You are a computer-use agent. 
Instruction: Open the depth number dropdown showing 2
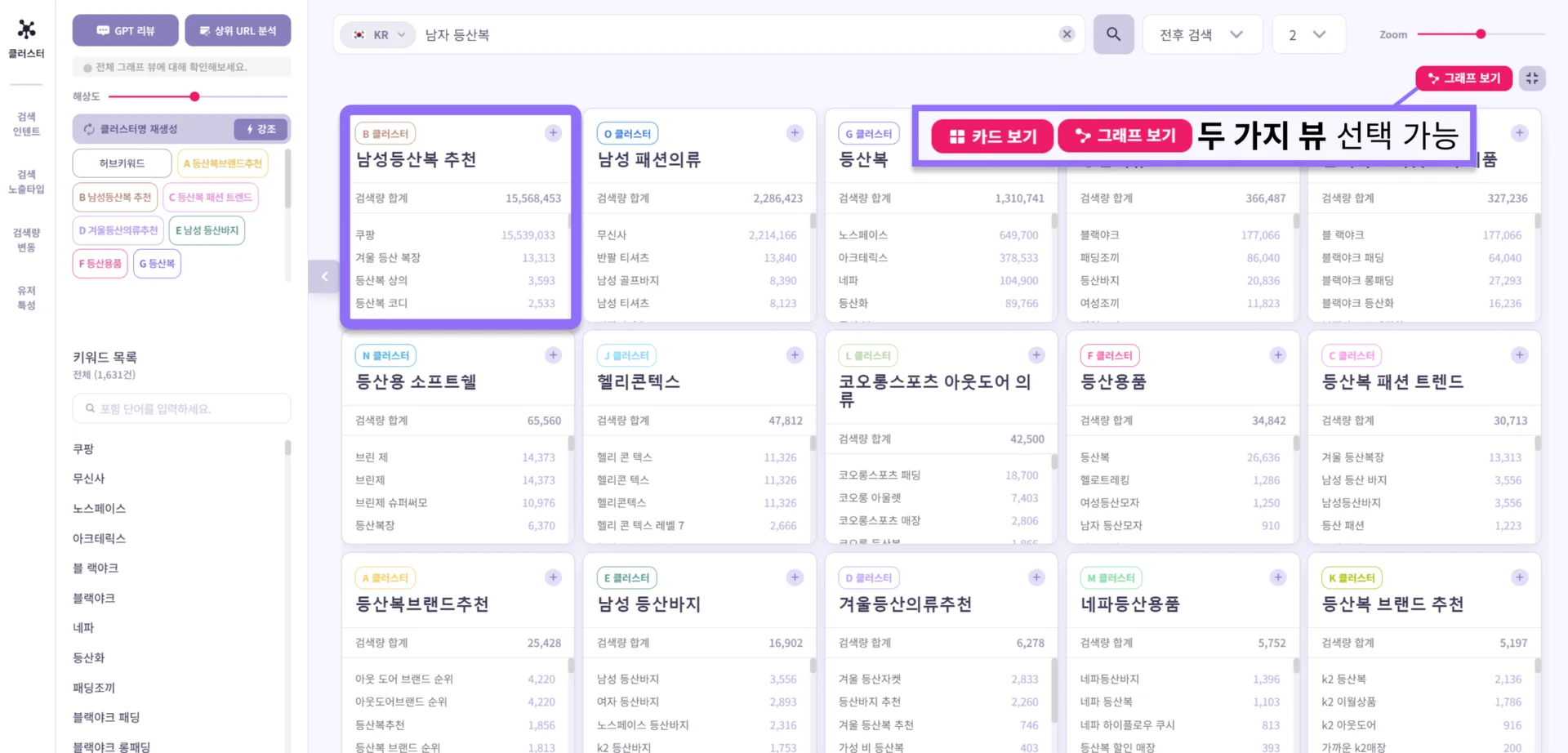coord(1307,34)
